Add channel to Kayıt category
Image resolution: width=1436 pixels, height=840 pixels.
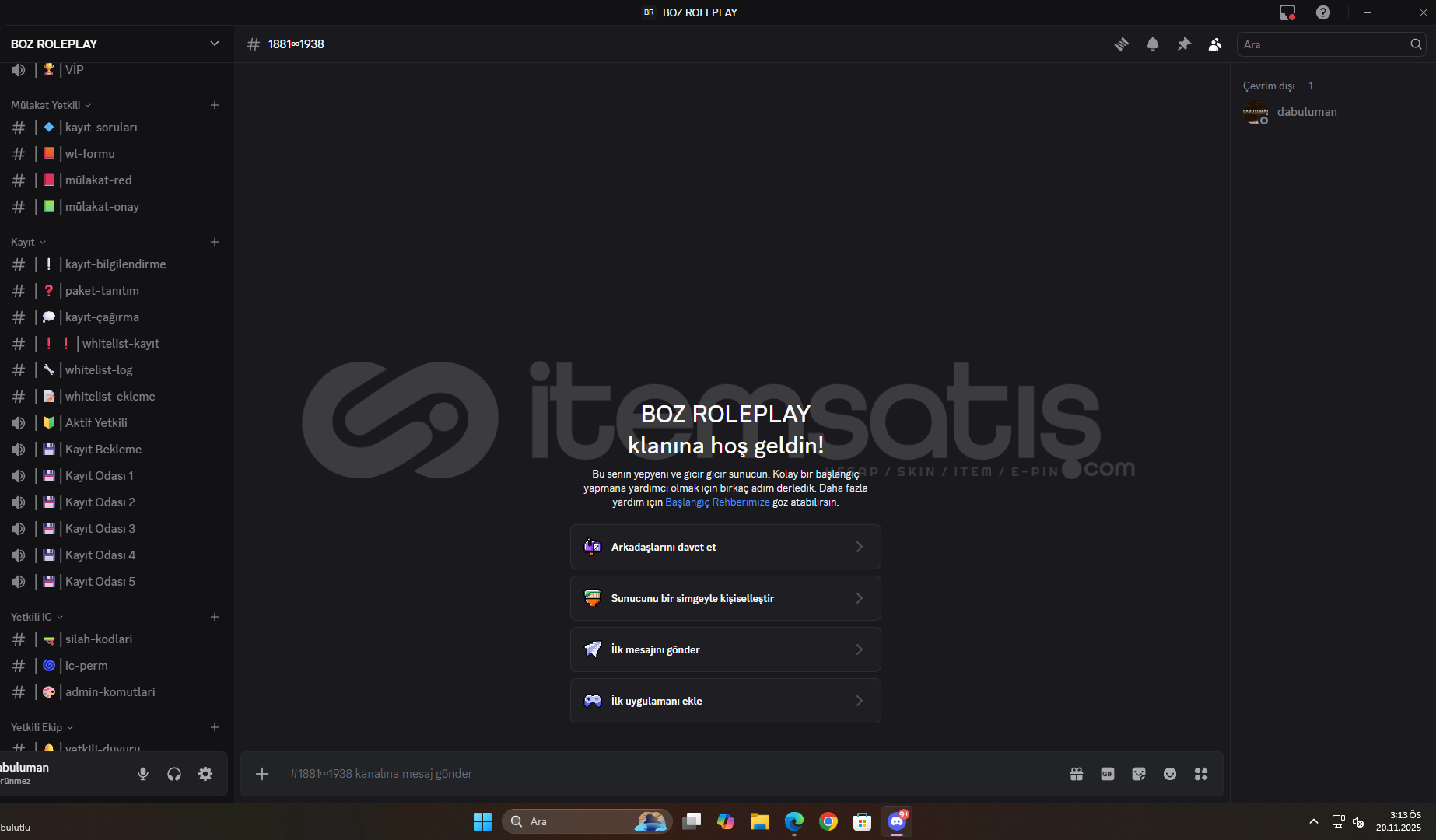tap(215, 242)
